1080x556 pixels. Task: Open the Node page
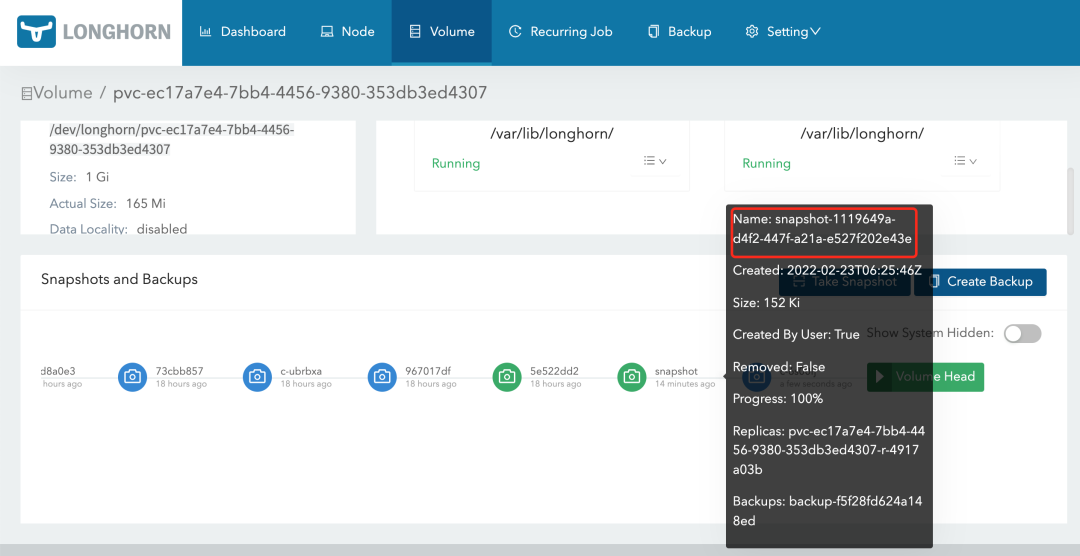click(x=347, y=32)
